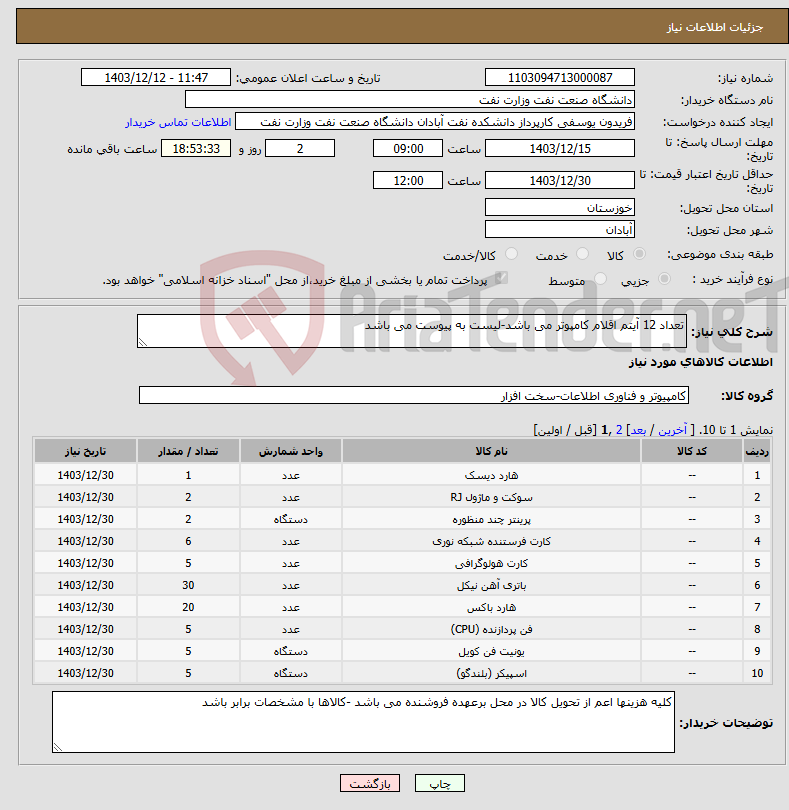Screen dimensions: 789x810
Task: Select the پرینتر چند منظوره item
Action: pyautogui.click(x=491, y=519)
